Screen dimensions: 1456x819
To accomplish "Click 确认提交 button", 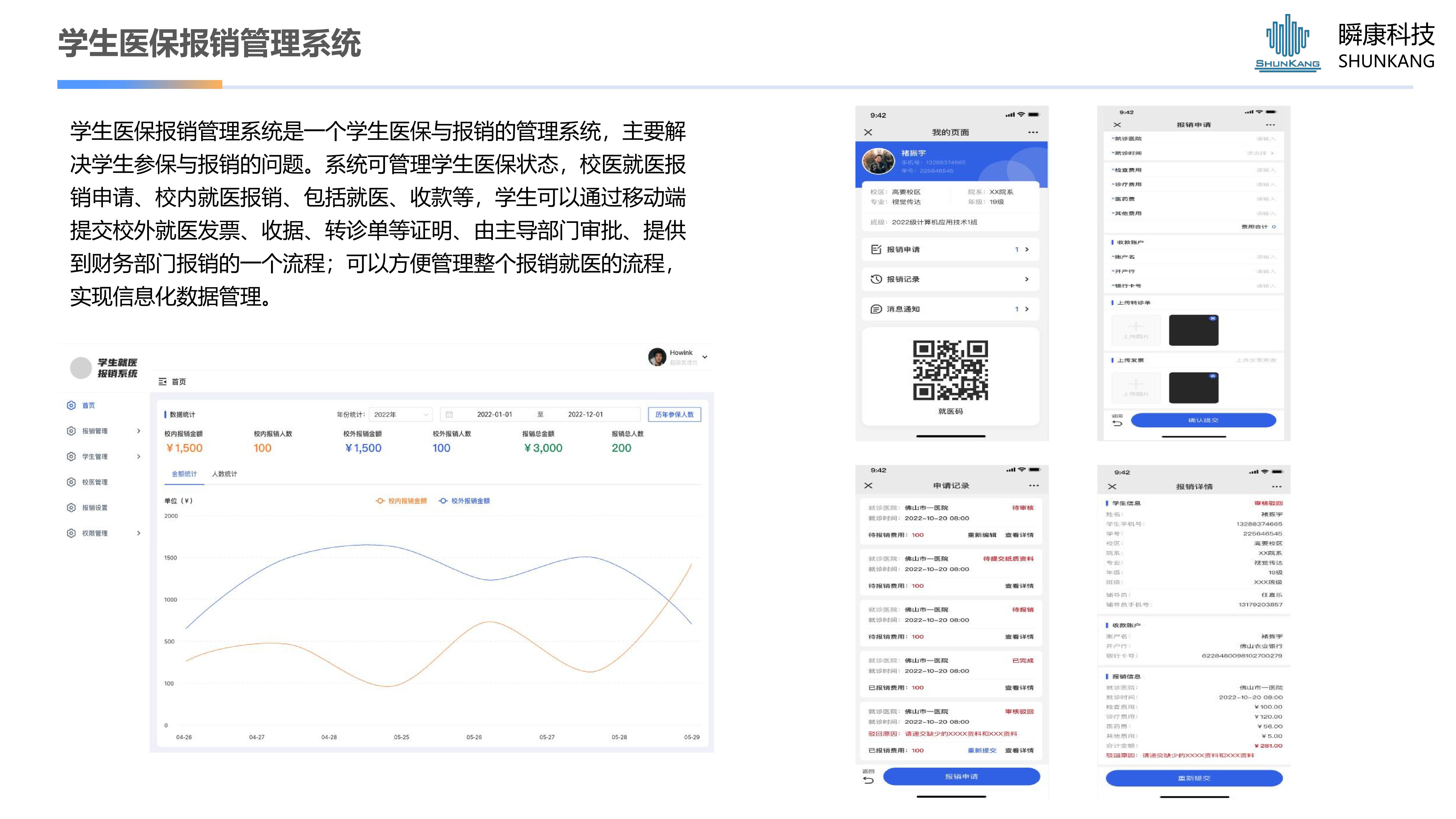I will pyautogui.click(x=1203, y=420).
